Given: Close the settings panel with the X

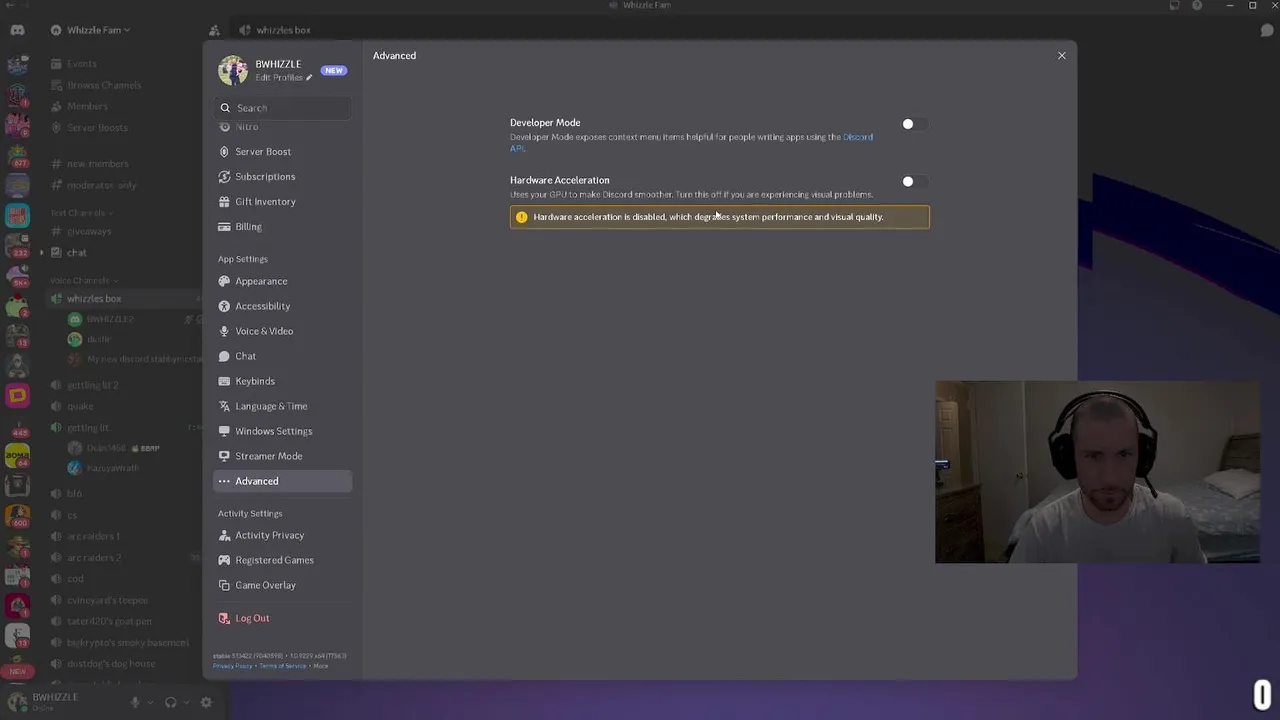Looking at the screenshot, I should pos(1062,56).
